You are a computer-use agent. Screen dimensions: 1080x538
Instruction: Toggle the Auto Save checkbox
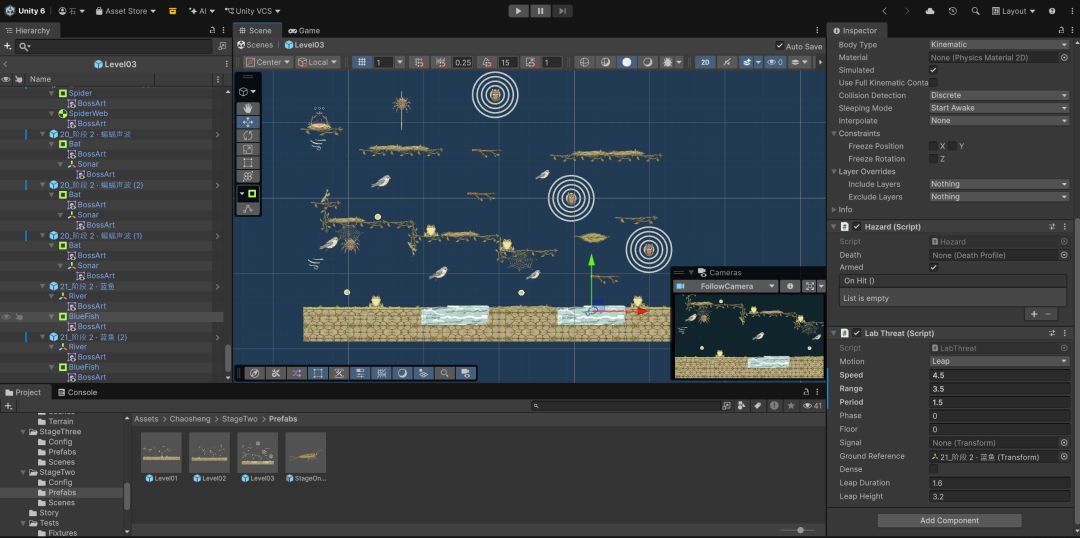(x=780, y=46)
